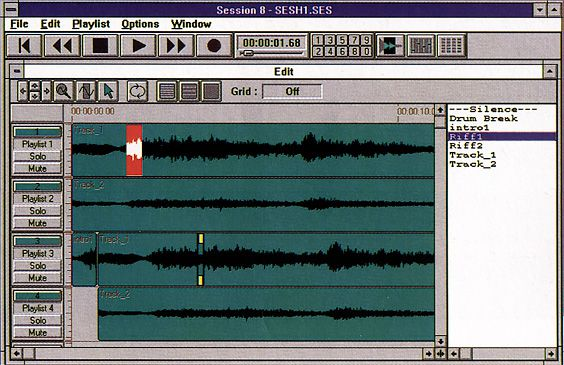Open the Session 8 window control menu
Viewport: 564px width, 365px height.
[12, 9]
